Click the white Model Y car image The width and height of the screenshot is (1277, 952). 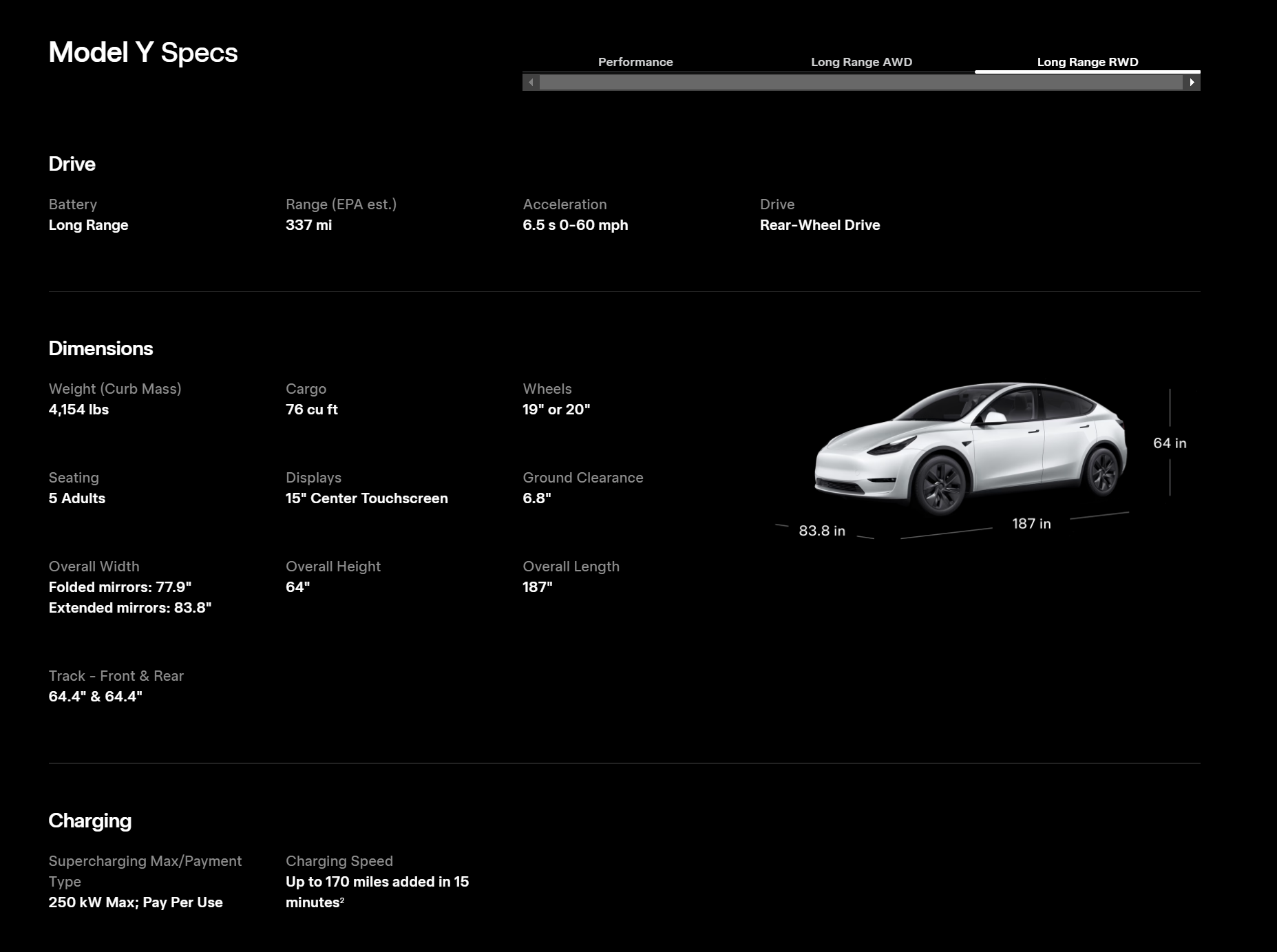pyautogui.click(x=971, y=447)
